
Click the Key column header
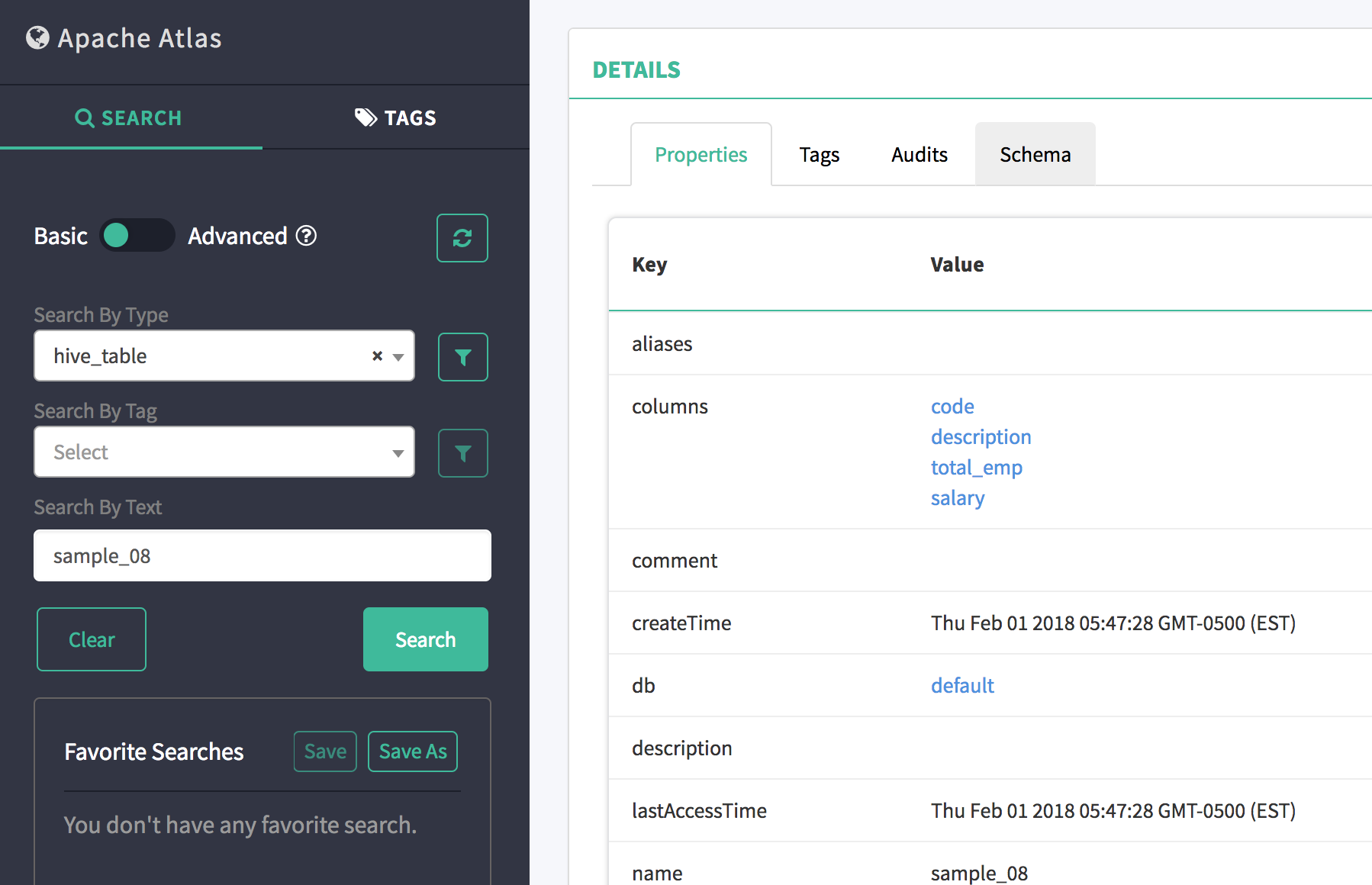649,264
